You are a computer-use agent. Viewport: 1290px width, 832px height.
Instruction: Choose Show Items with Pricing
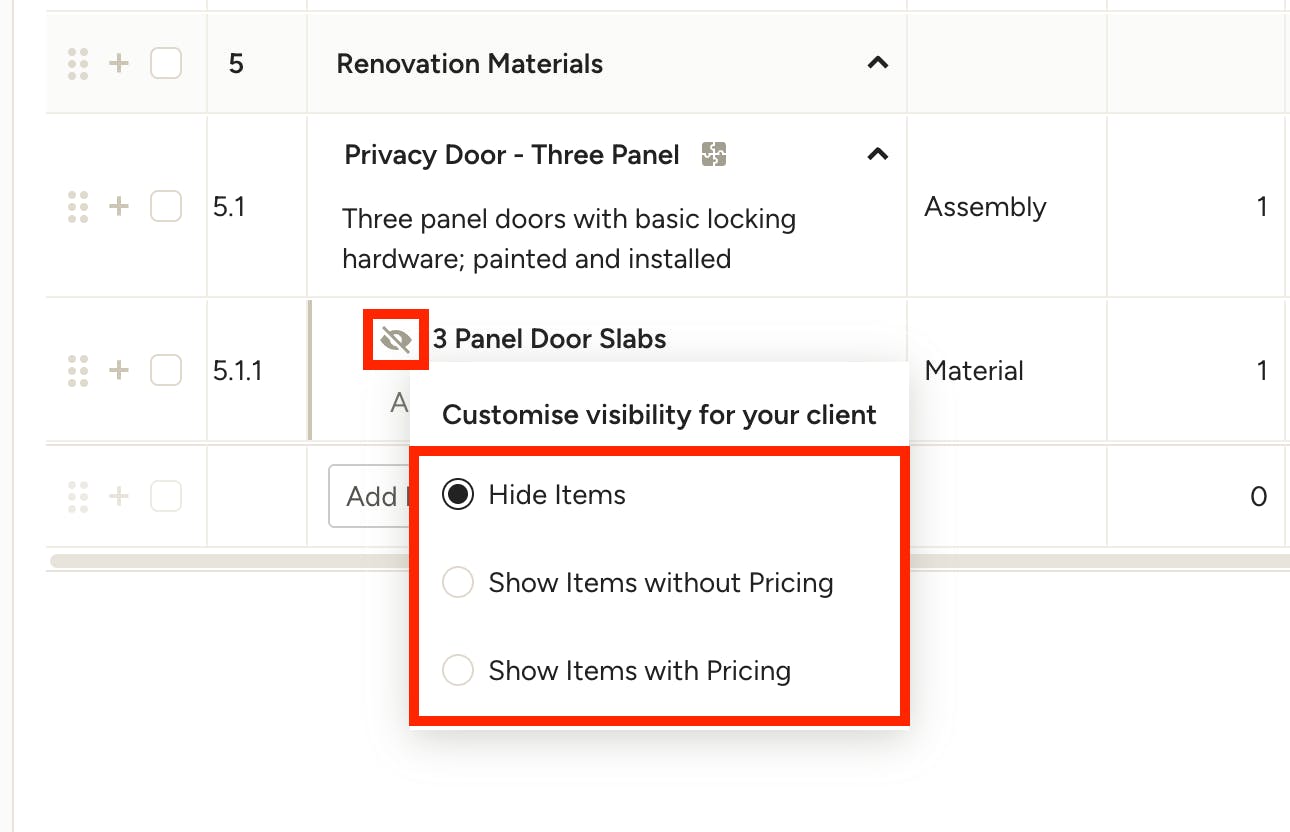(x=458, y=671)
